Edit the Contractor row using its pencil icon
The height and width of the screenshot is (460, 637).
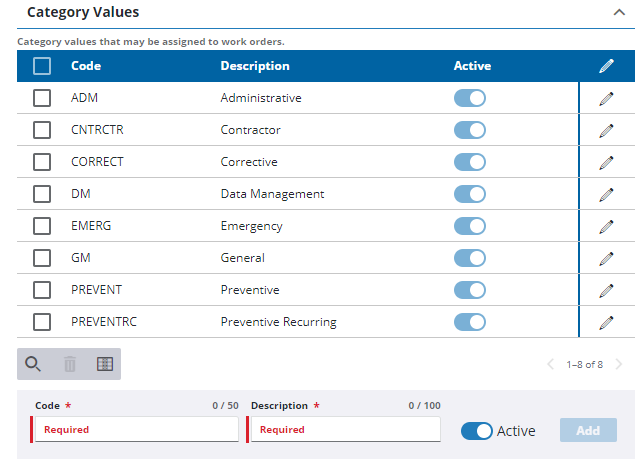(x=606, y=130)
